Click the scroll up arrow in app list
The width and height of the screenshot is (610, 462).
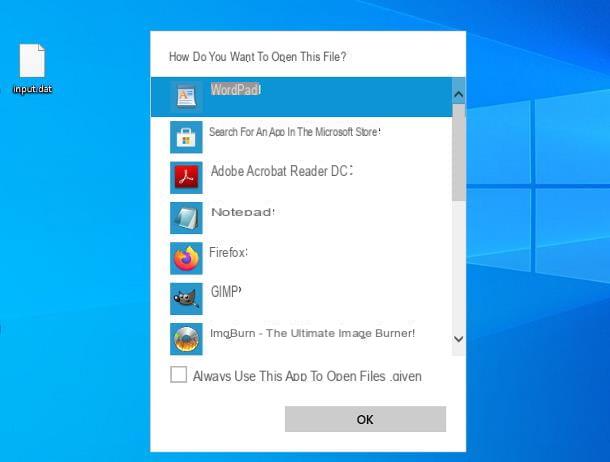pyautogui.click(x=459, y=94)
